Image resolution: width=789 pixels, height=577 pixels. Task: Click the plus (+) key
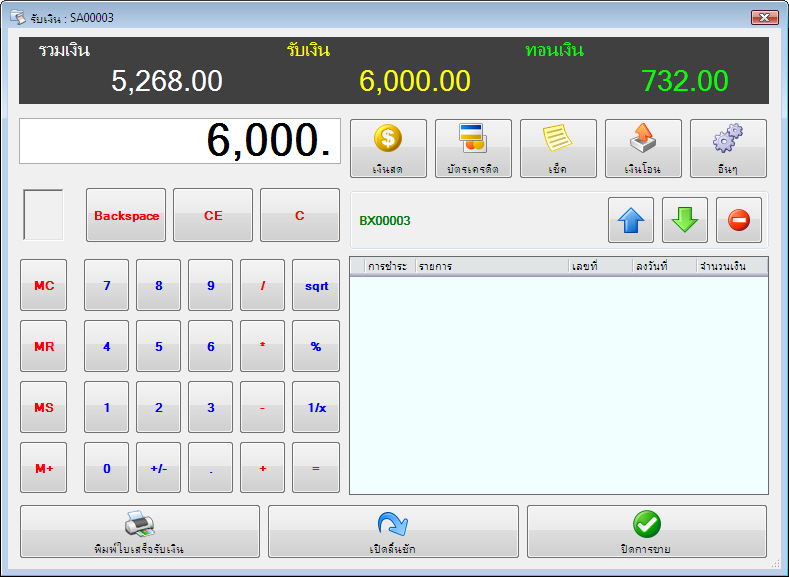point(262,468)
